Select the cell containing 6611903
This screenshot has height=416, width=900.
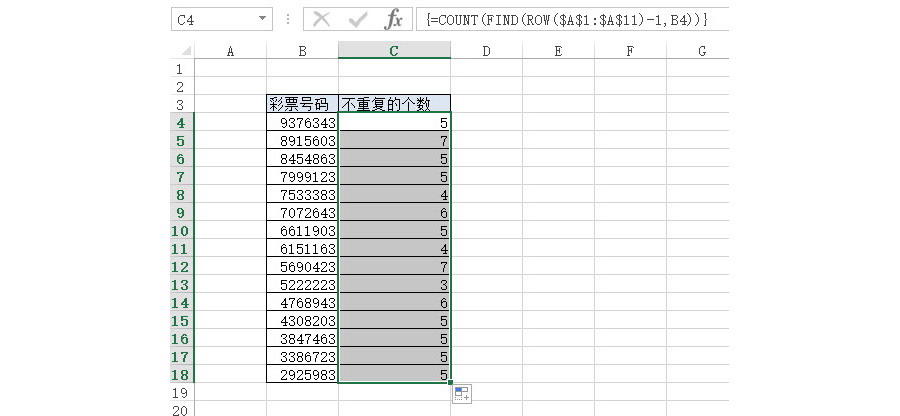tap(302, 231)
